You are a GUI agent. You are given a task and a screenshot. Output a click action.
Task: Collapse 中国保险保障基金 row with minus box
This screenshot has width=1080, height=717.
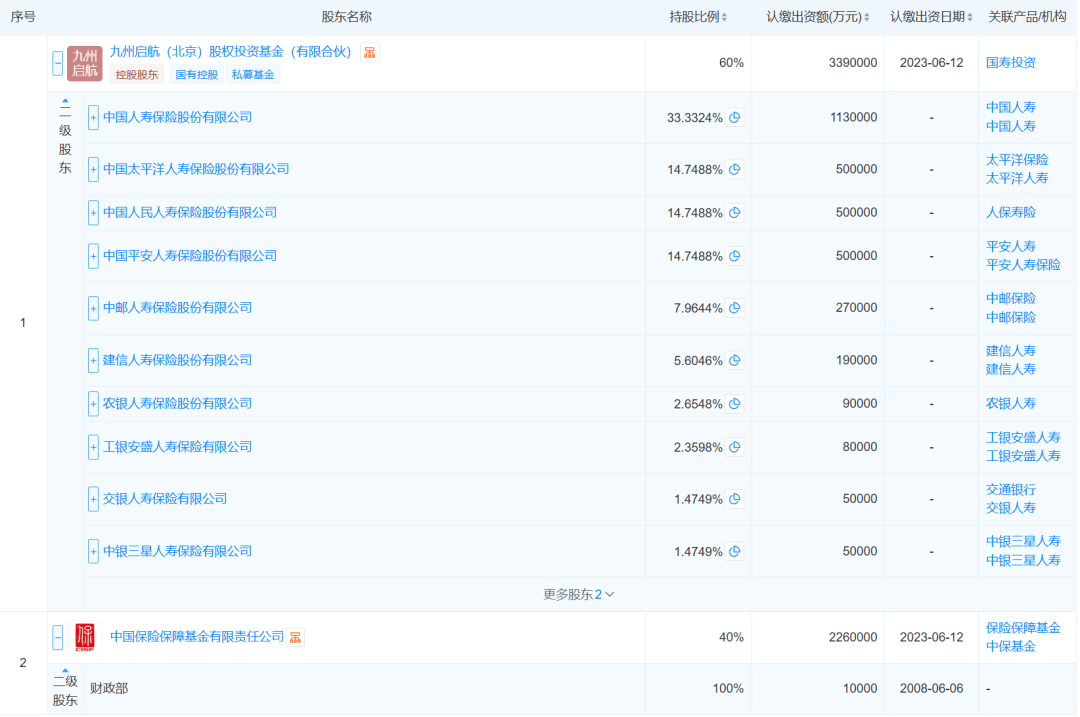[x=58, y=637]
